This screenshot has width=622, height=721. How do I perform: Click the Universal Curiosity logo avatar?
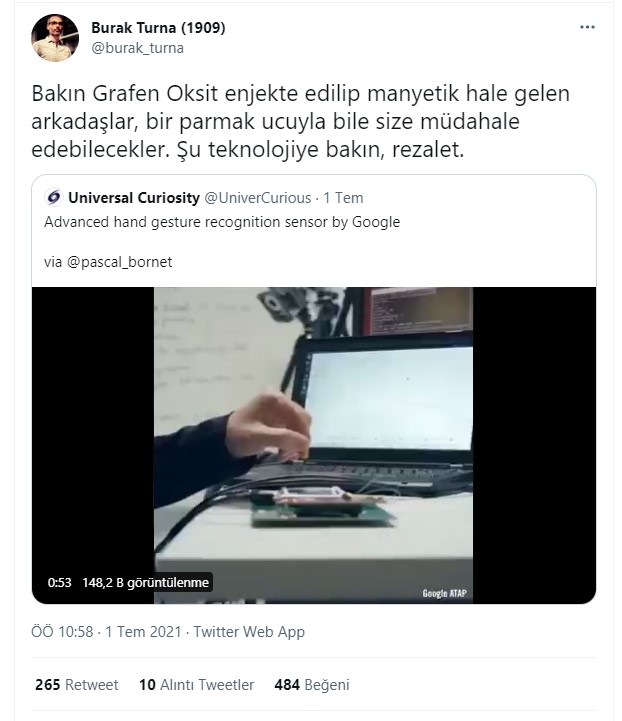click(x=53, y=198)
